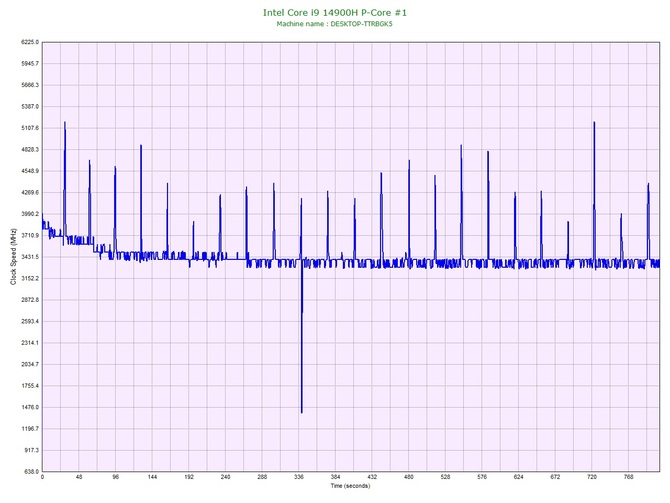This screenshot has width=670, height=503.
Task: Click the 'Time (seconds)' axis label
Action: click(x=350, y=486)
